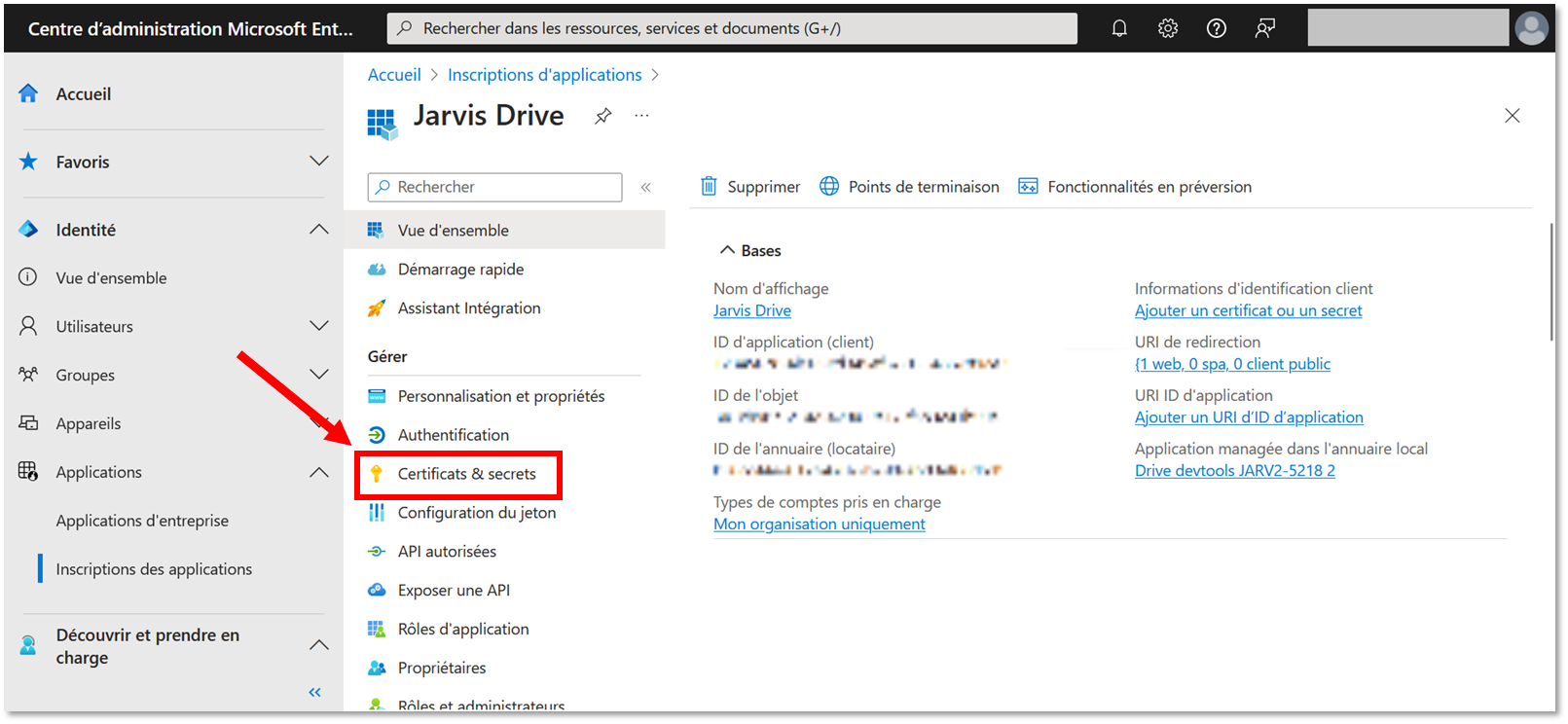This screenshot has height=724, width=1568.
Task: Click Inscriptions d'applications breadcrumb
Action: pos(544,75)
